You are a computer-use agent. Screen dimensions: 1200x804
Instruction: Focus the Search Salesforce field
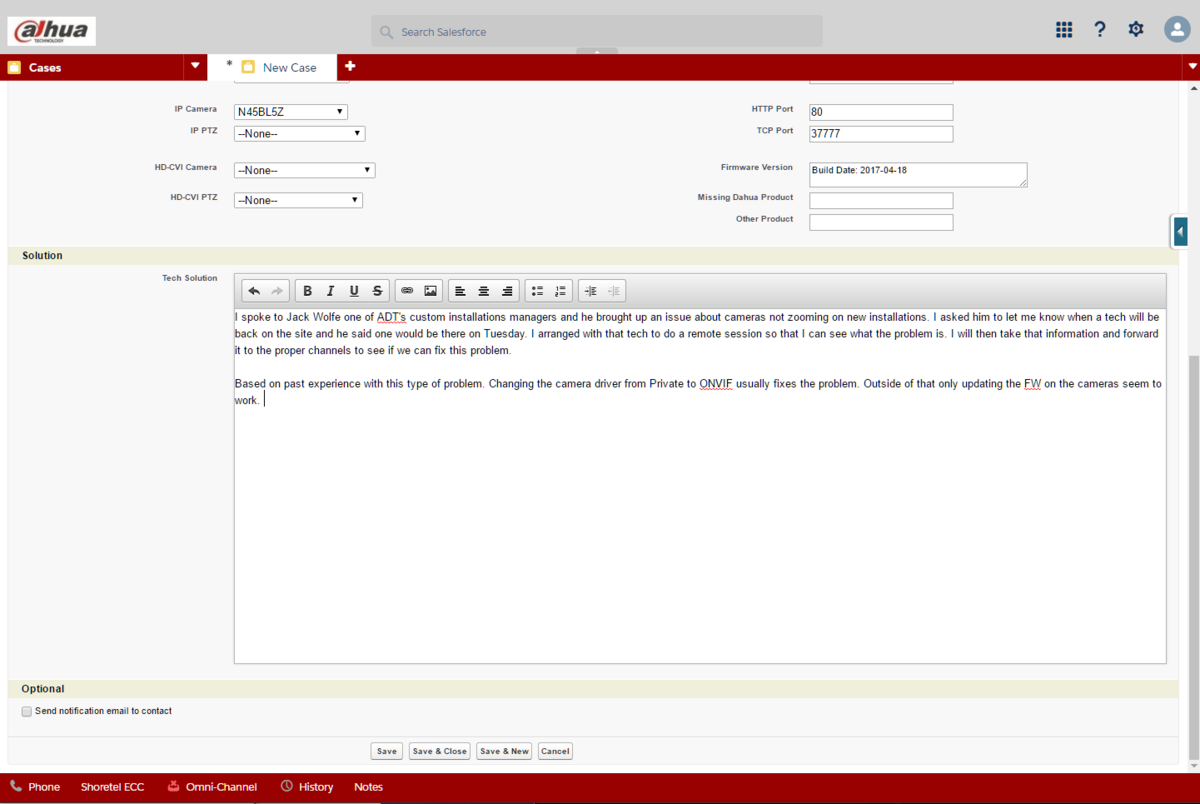point(597,31)
